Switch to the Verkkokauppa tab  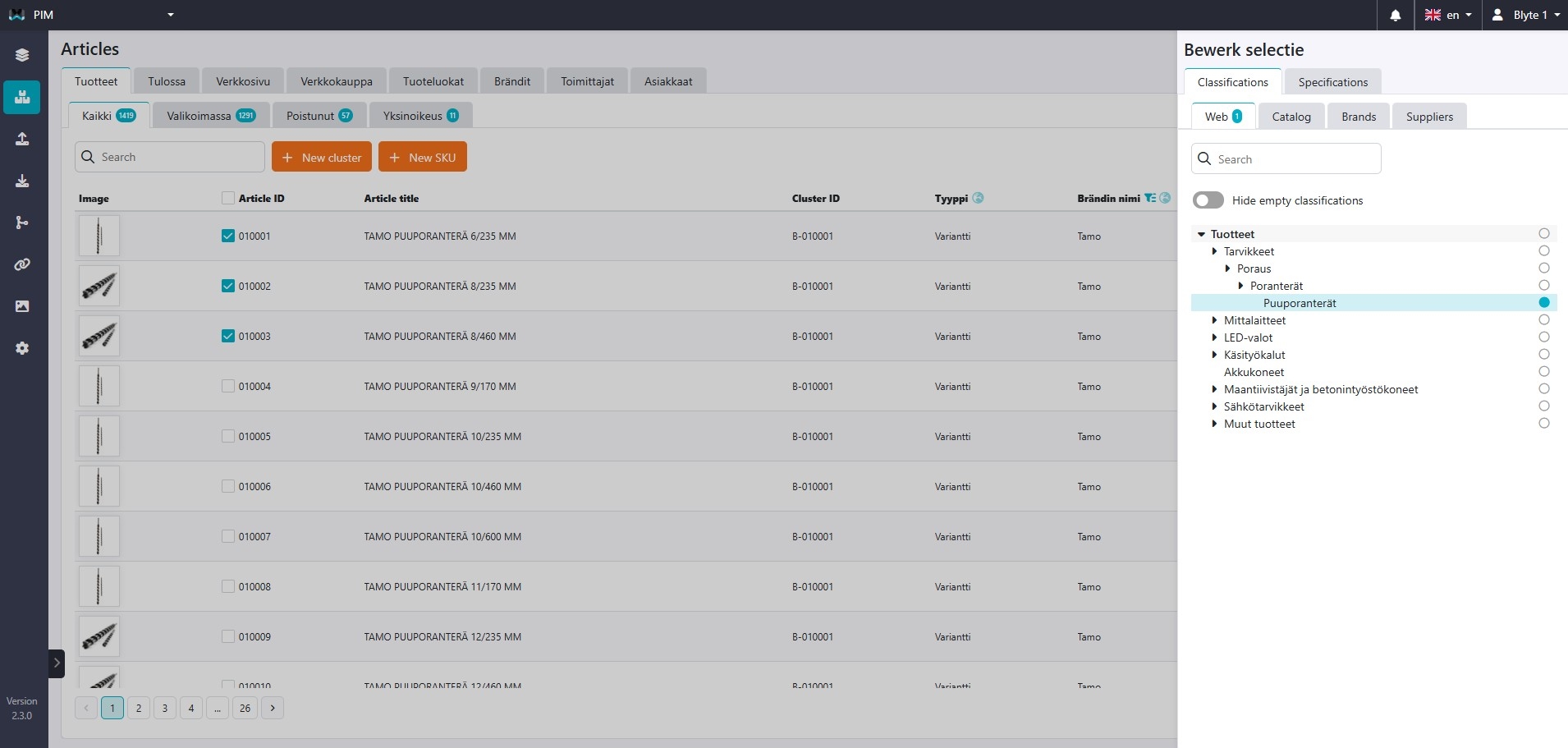point(336,81)
